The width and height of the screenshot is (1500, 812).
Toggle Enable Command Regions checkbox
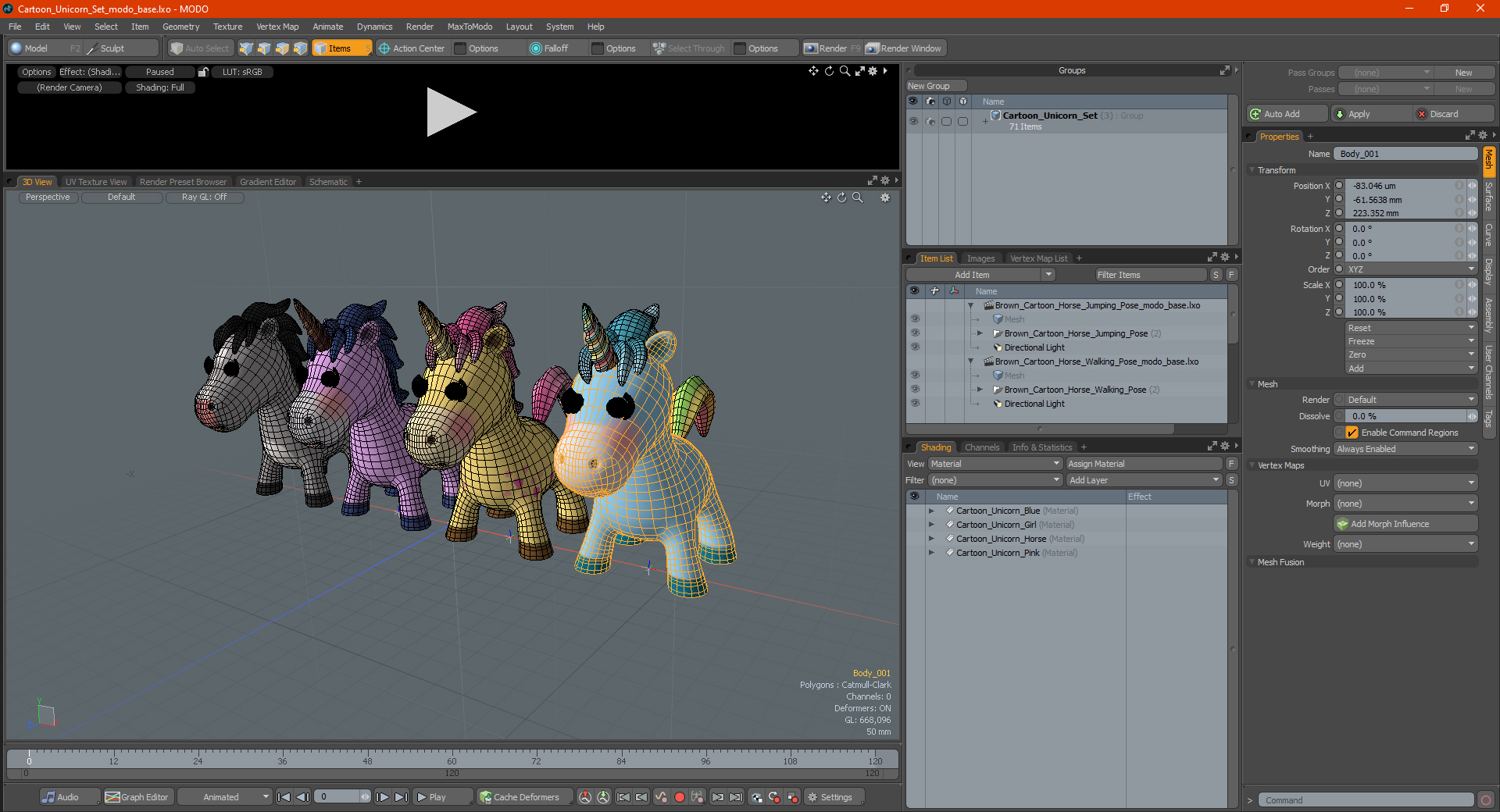(1352, 433)
